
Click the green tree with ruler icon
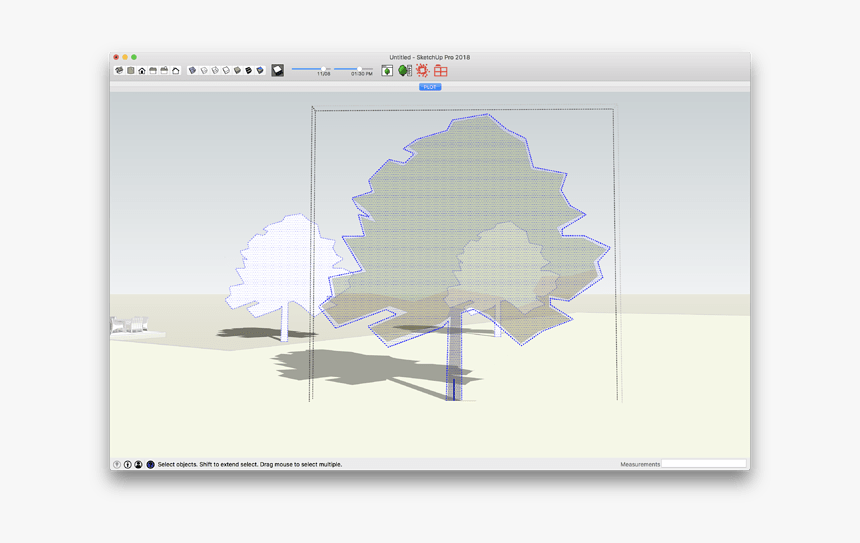[405, 71]
